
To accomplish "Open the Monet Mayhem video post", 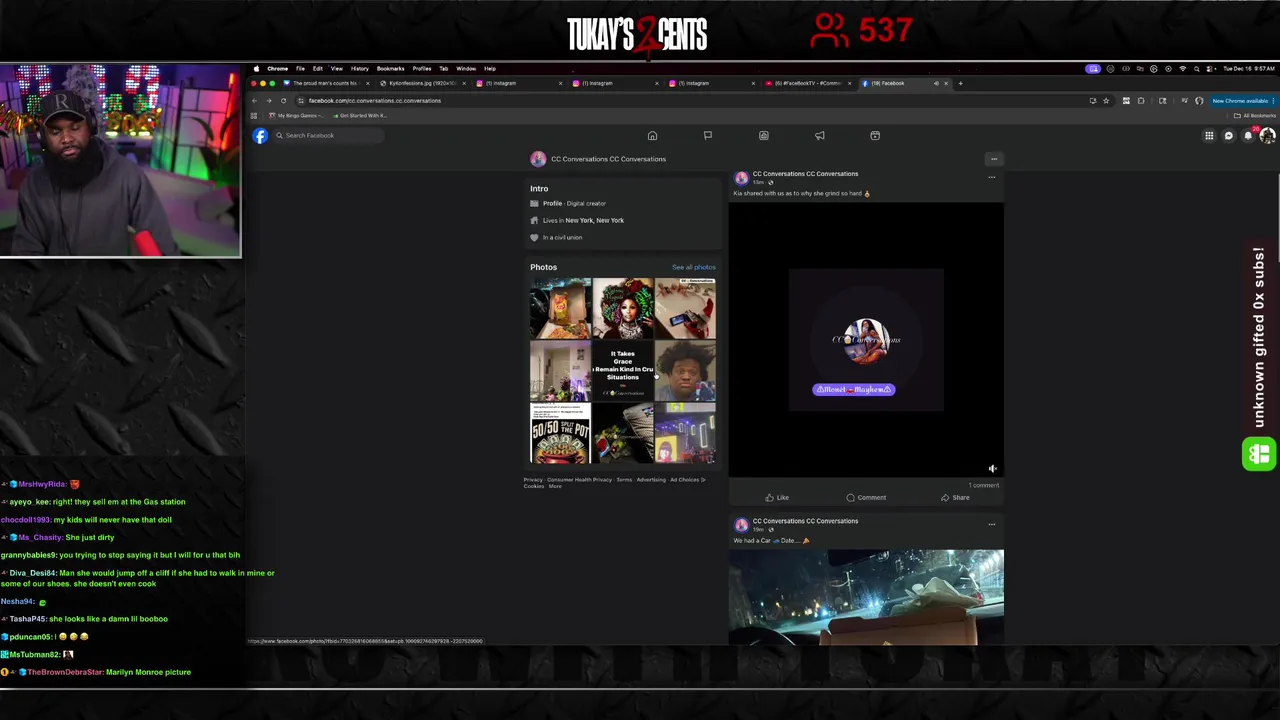I will [x=866, y=340].
